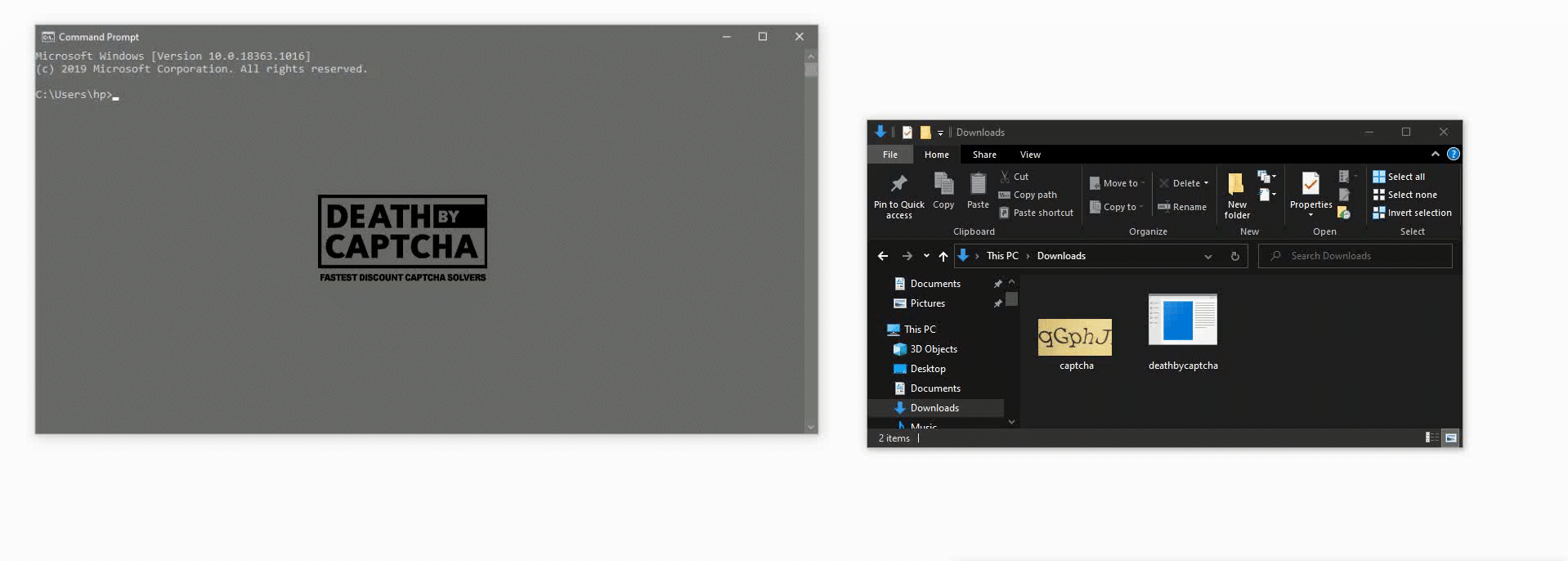The width and height of the screenshot is (1568, 561).
Task: Expand the address bar history dropdown
Action: (x=1207, y=256)
